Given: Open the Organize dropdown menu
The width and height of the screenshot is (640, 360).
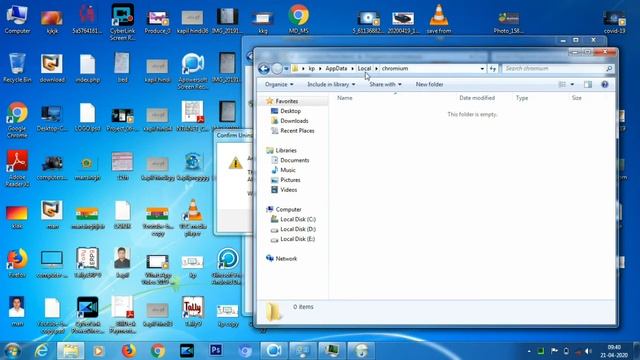Looking at the screenshot, I should click(279, 84).
